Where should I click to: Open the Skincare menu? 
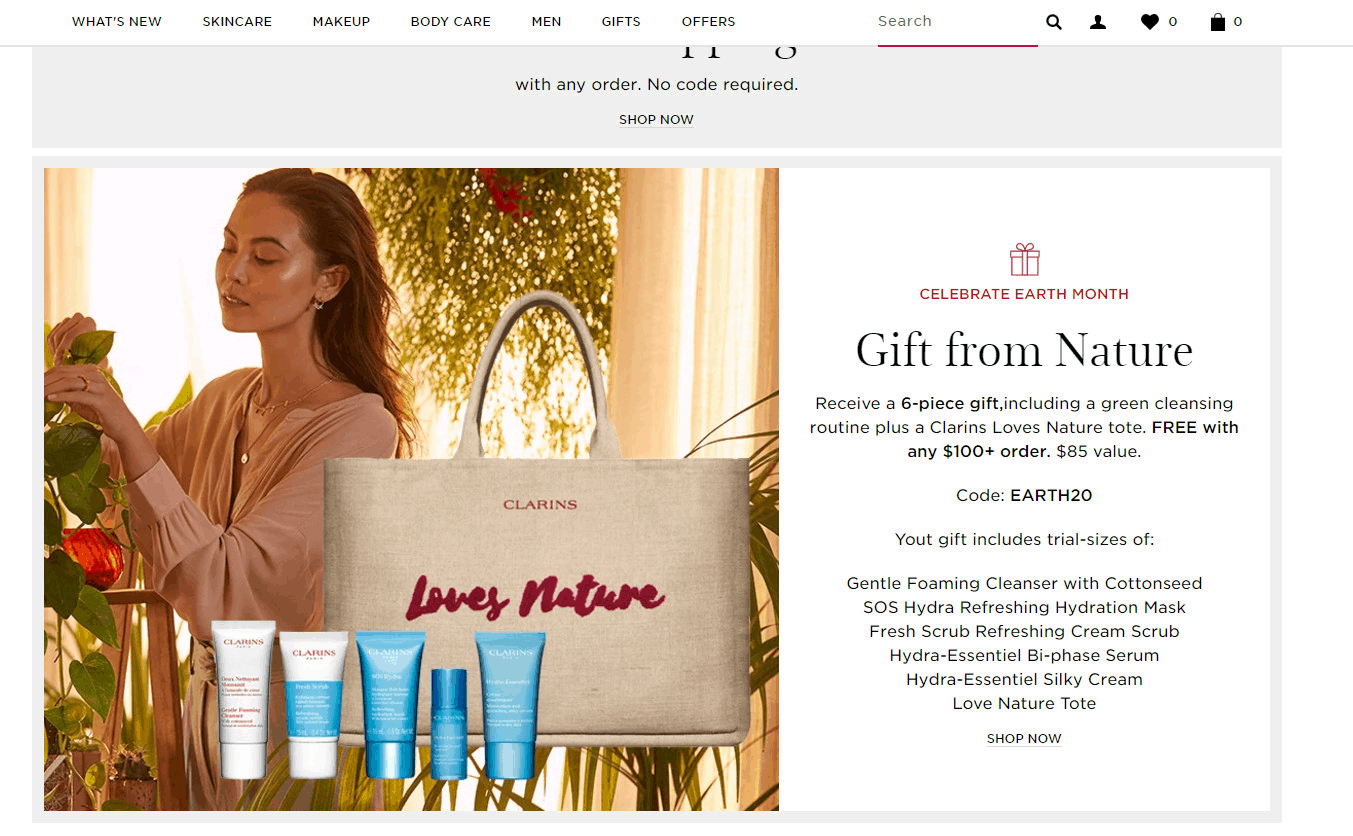click(237, 22)
